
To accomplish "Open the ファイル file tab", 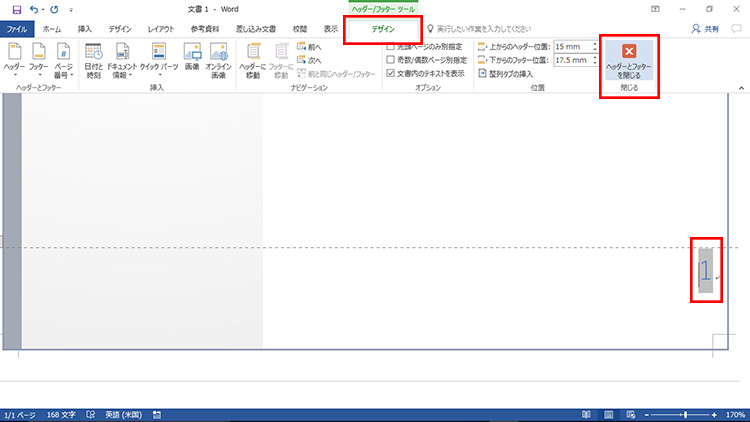I will pos(17,29).
